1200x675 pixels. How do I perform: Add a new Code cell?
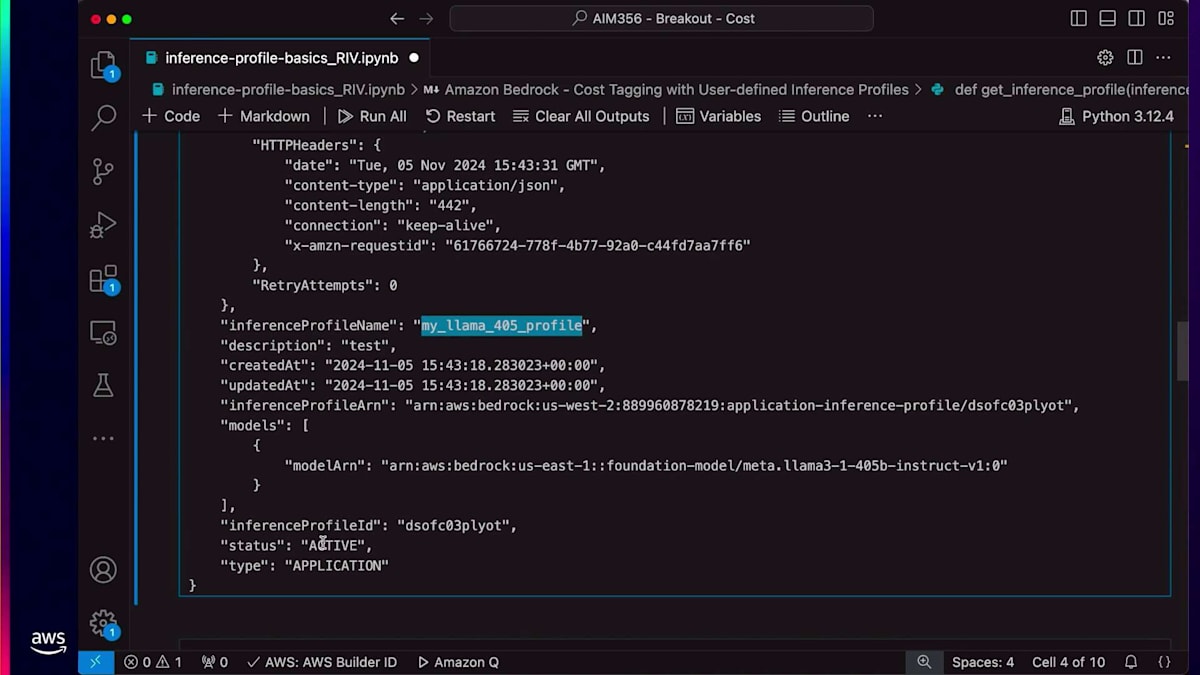tap(171, 116)
